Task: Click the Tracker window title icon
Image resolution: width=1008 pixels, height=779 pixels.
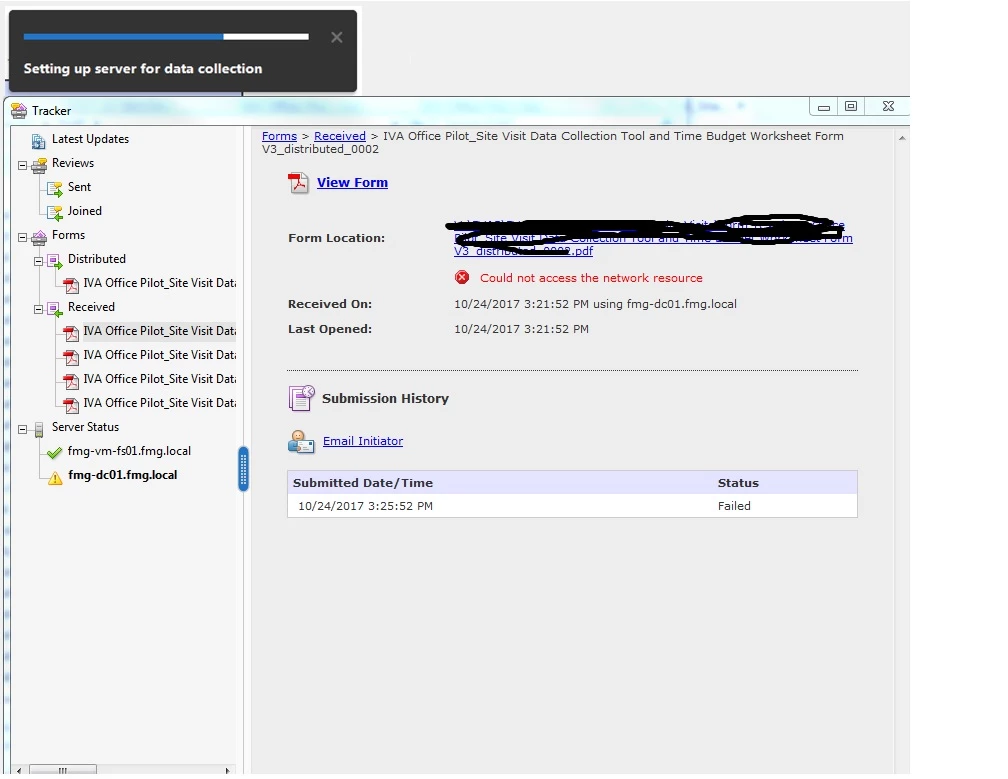Action: click(x=19, y=111)
